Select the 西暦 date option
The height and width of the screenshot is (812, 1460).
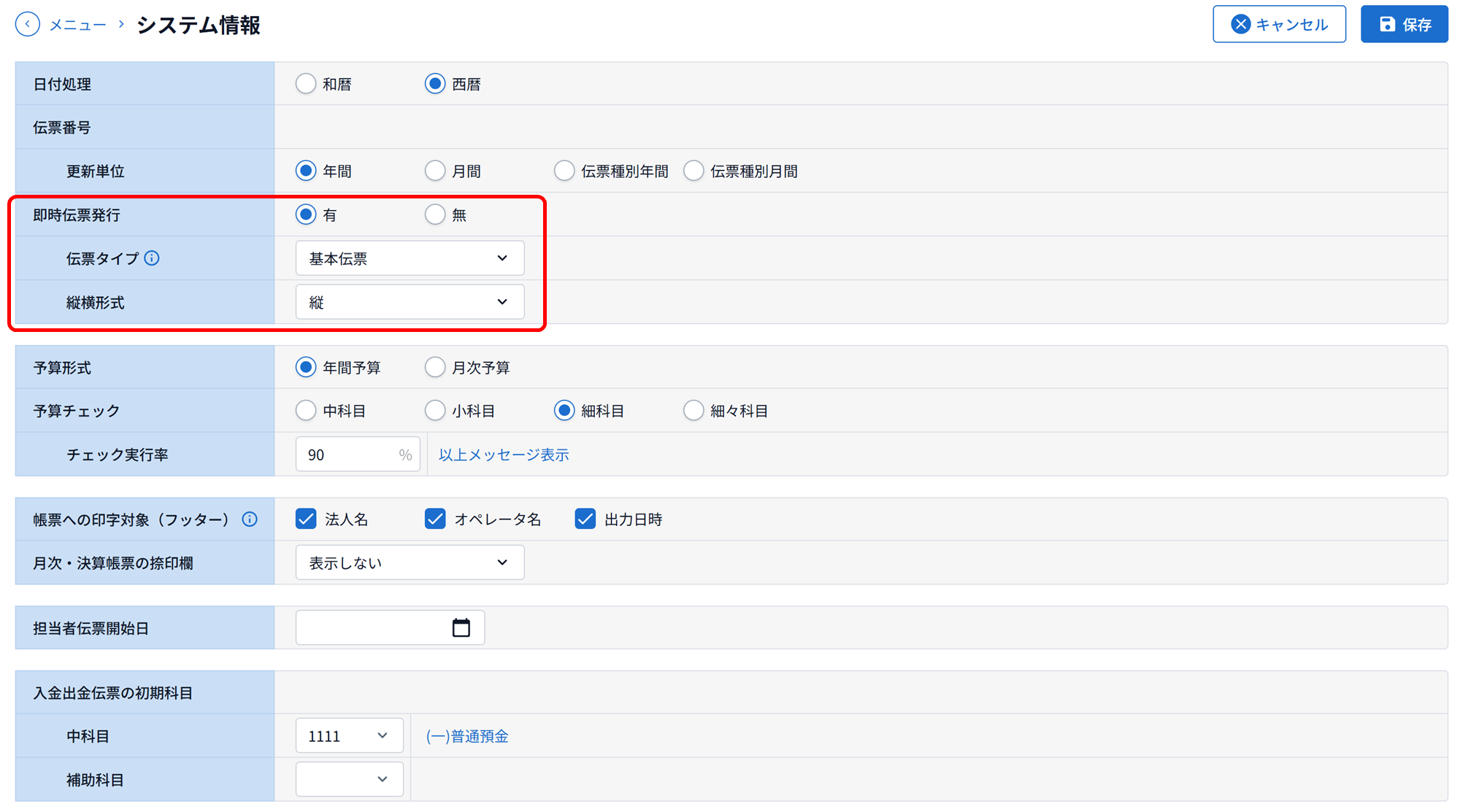435,84
